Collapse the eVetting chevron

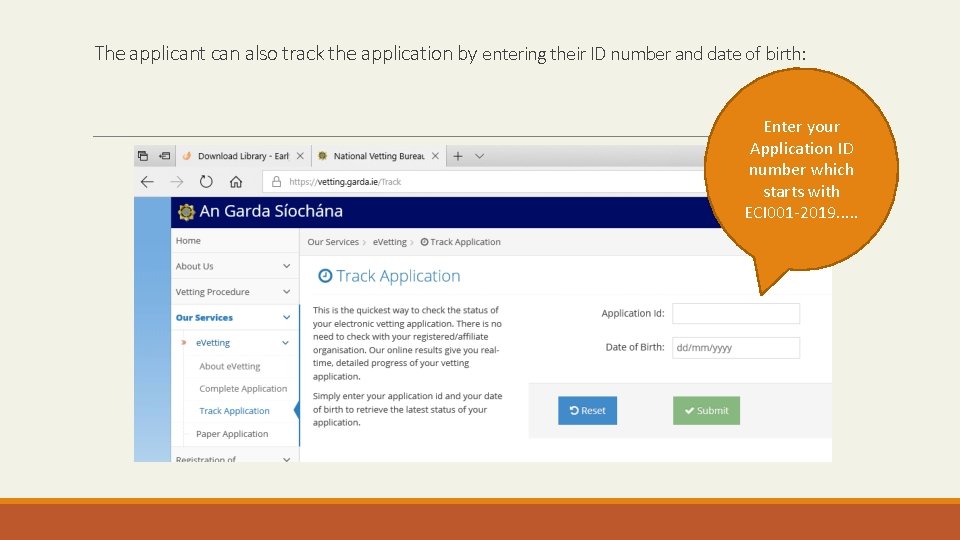[285, 343]
